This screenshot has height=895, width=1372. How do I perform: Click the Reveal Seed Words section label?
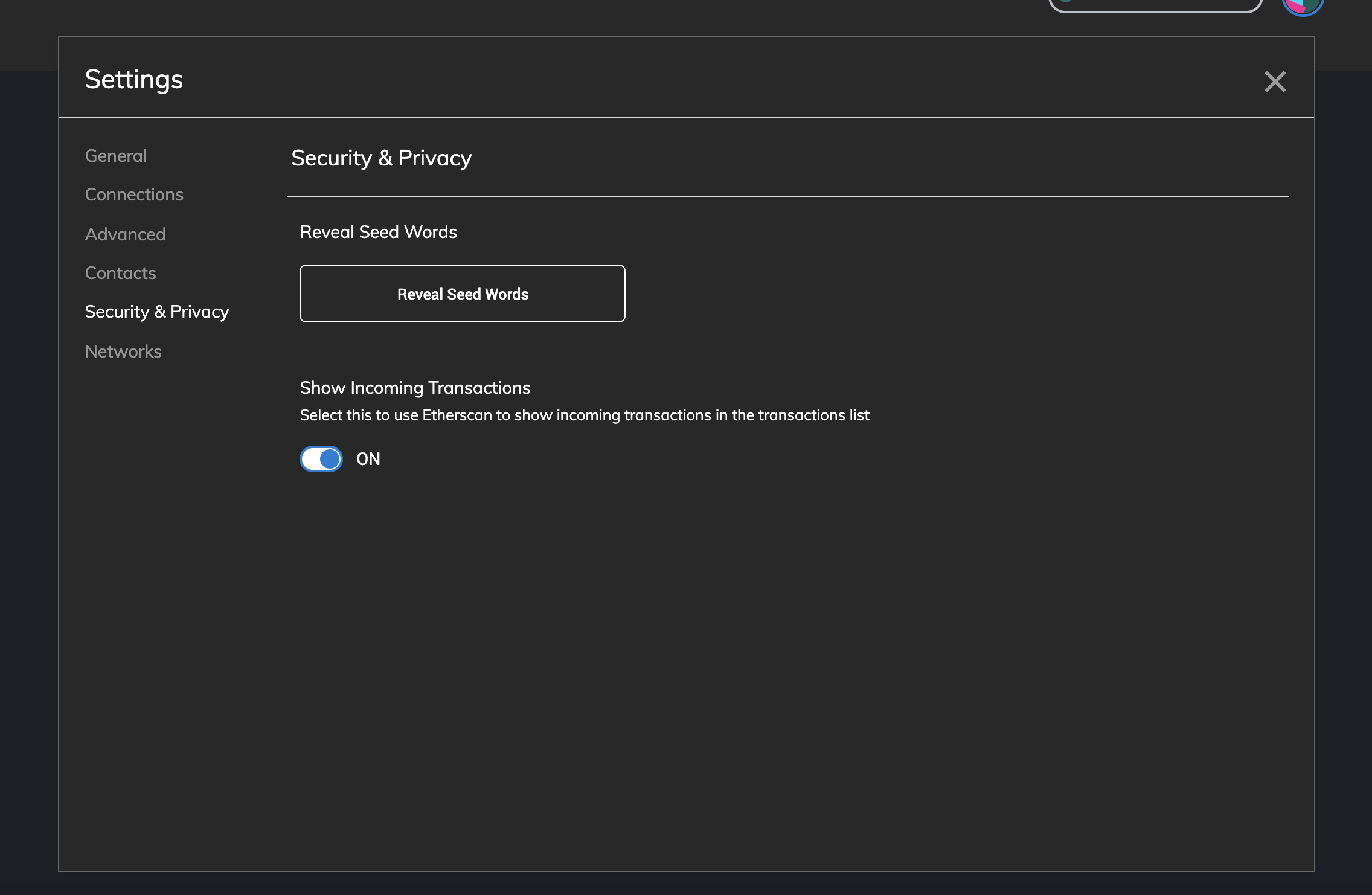[x=378, y=232]
